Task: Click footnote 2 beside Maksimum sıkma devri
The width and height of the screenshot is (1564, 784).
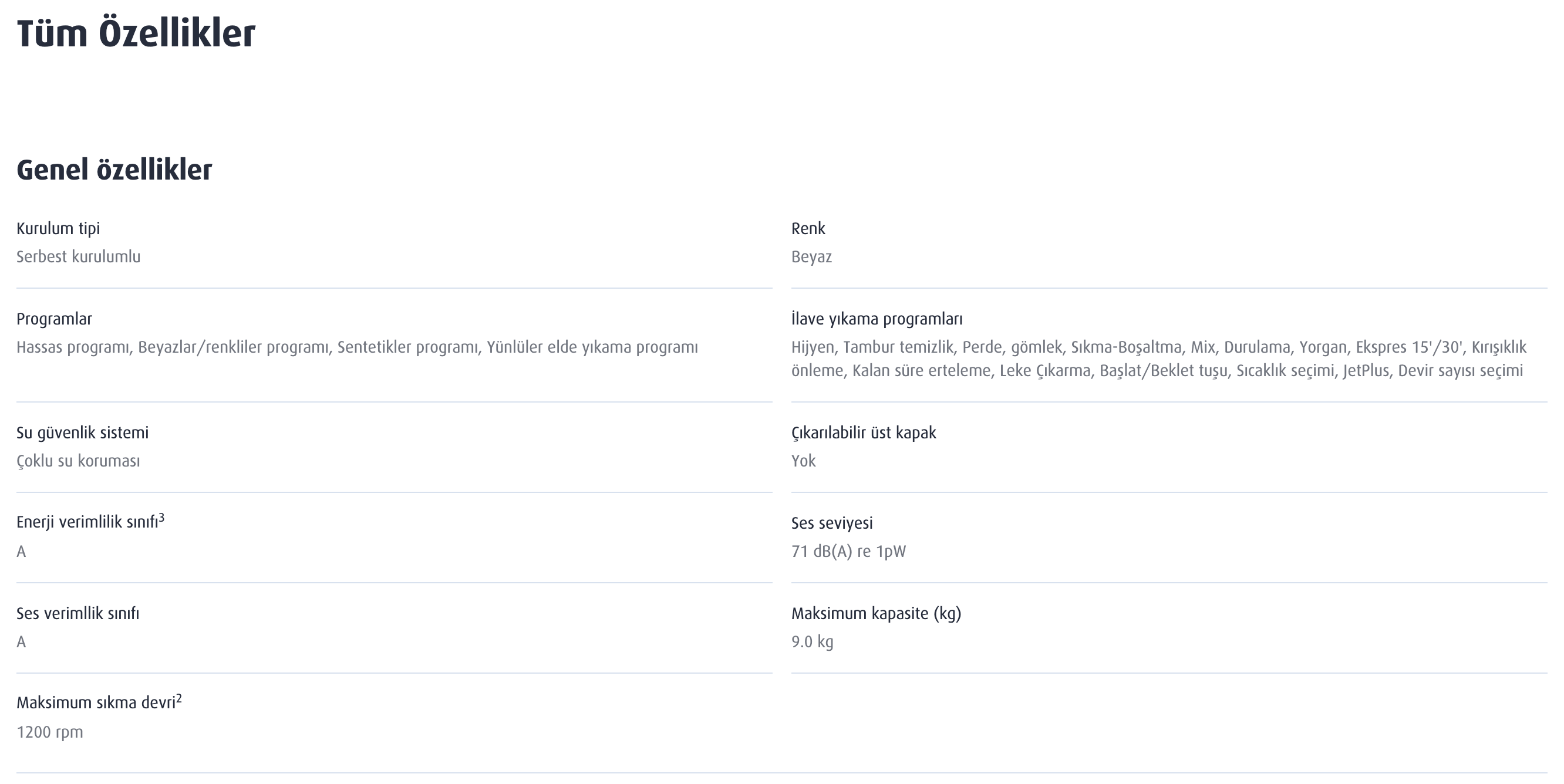Action: (x=178, y=698)
